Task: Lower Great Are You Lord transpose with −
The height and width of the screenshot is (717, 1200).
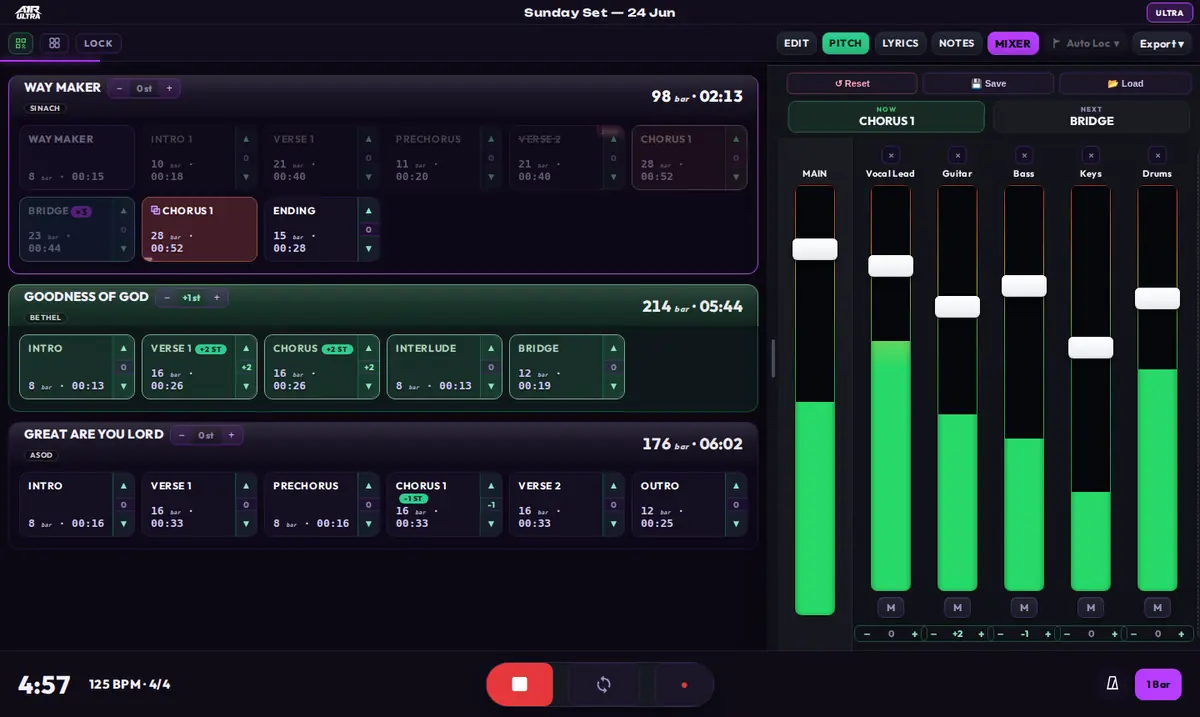Action: 181,435
